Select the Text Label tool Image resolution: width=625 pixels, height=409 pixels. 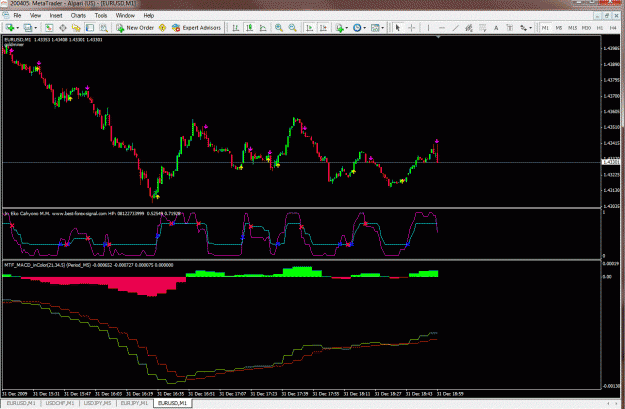coord(509,28)
